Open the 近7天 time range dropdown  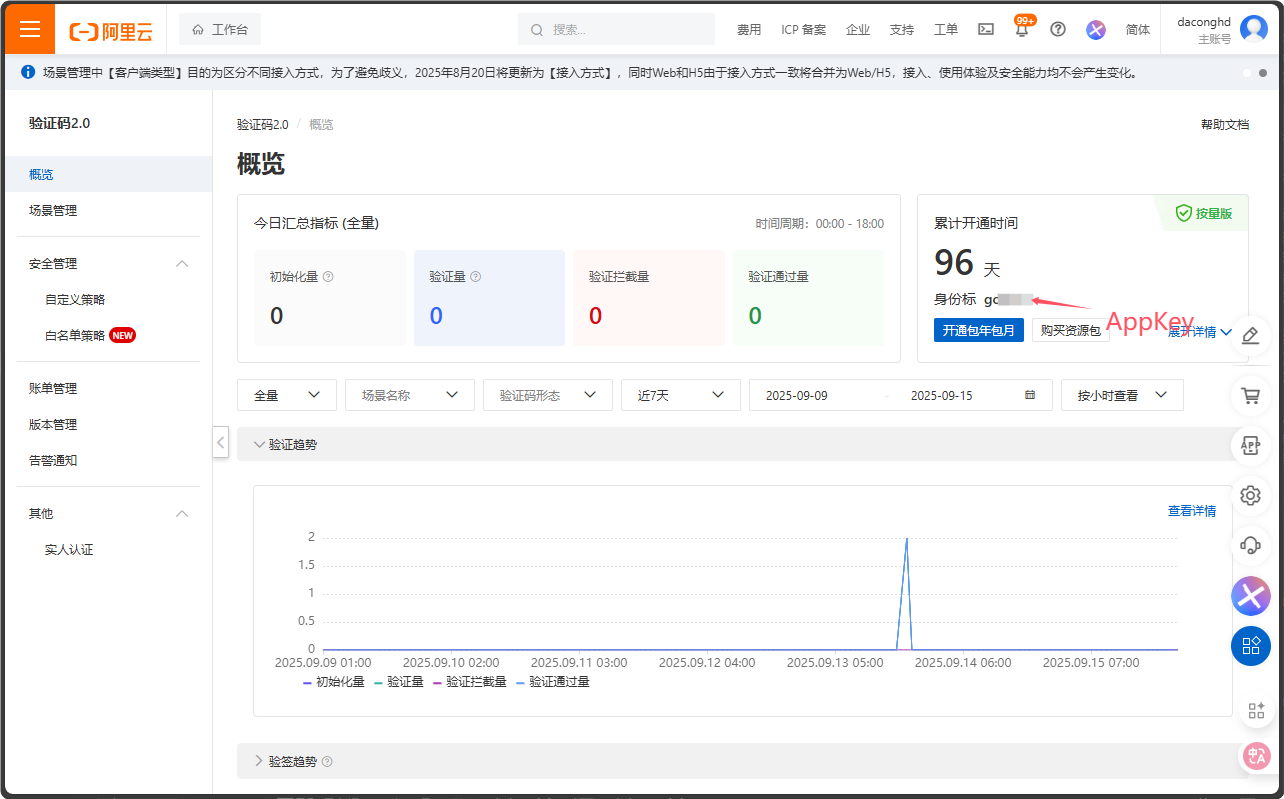(x=680, y=395)
